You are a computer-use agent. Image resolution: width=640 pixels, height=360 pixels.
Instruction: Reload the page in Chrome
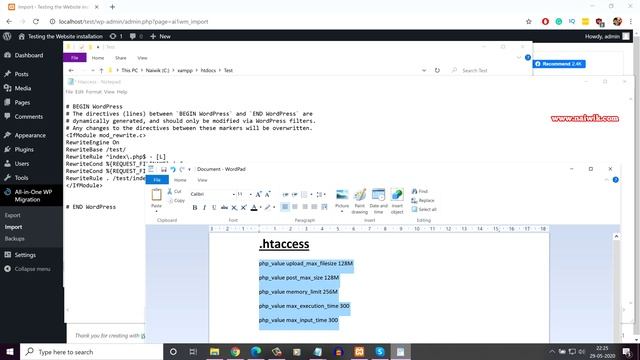(36, 22)
